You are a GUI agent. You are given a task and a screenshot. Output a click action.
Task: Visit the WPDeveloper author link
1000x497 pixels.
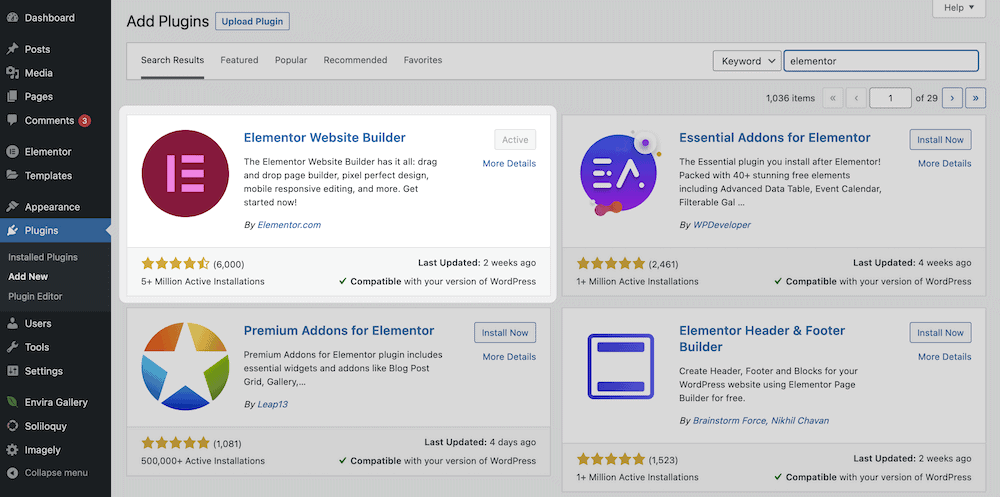[721, 225]
